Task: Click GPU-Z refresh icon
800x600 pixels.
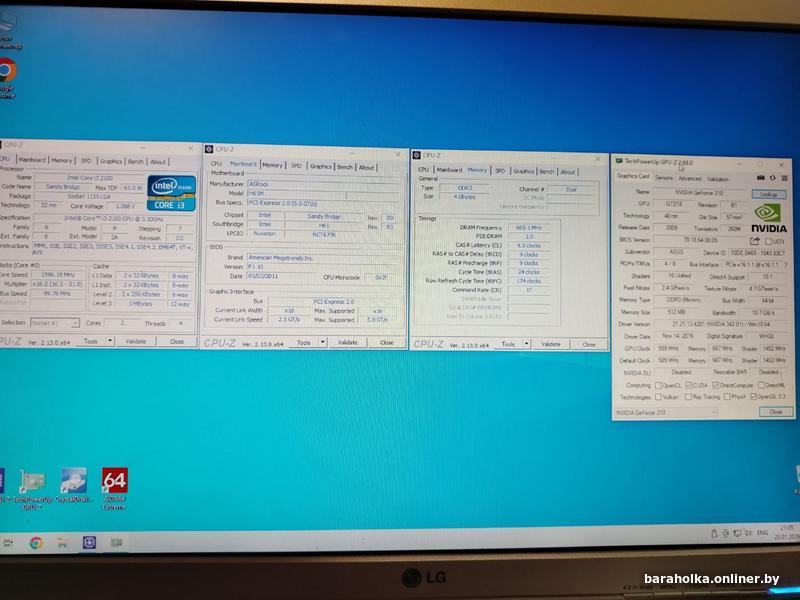Action: [772, 178]
